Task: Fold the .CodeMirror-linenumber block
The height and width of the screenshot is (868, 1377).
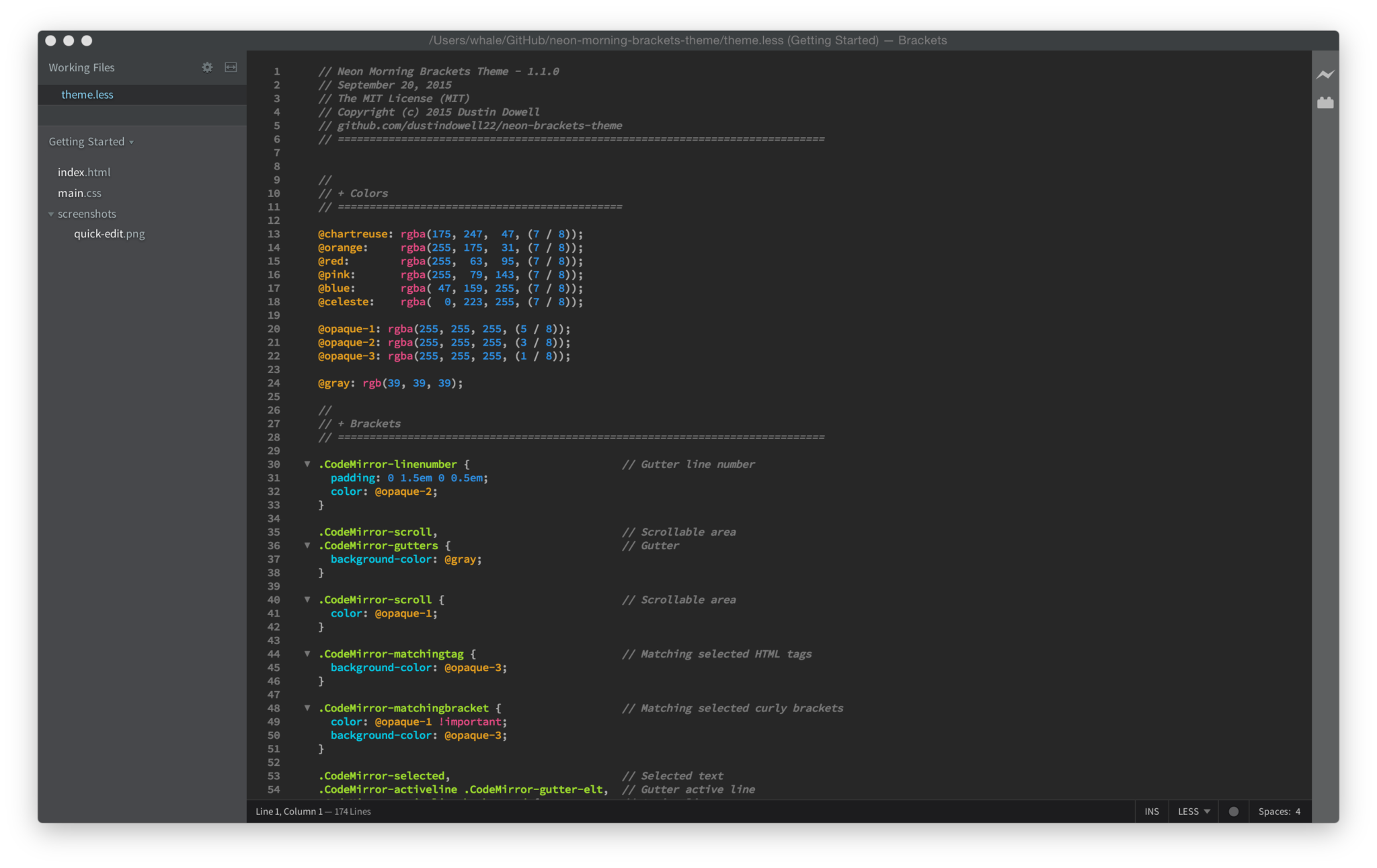Action: [x=307, y=464]
